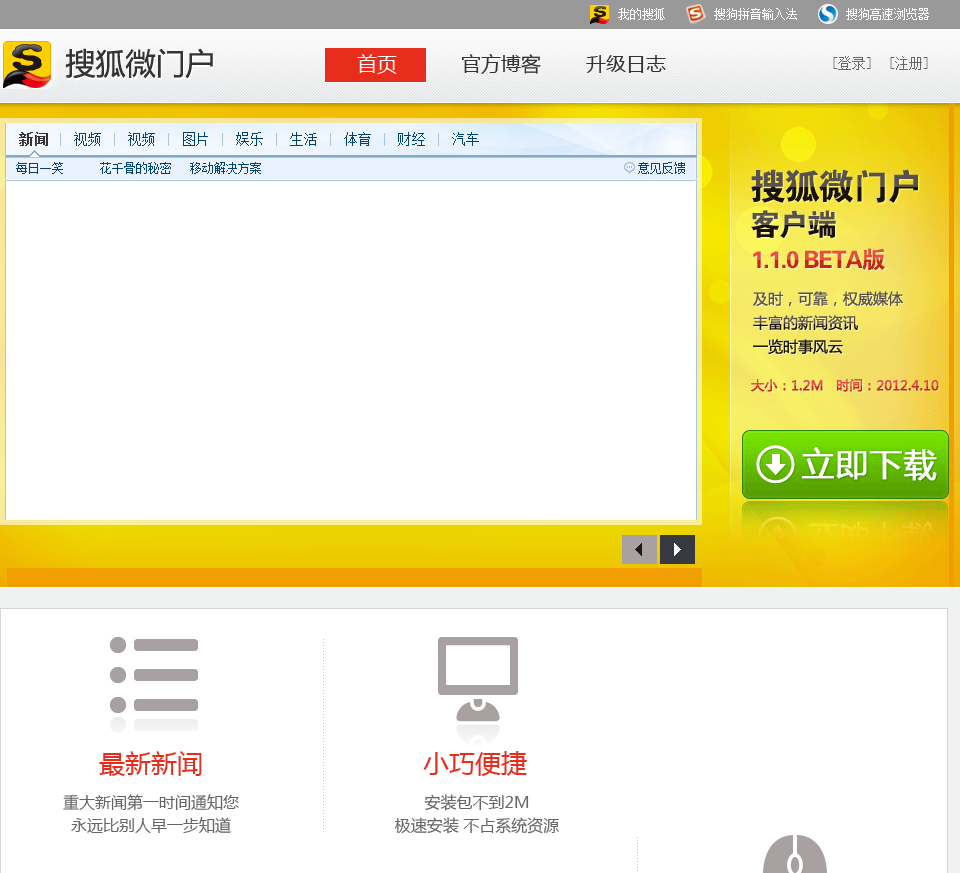Open 每日一笑 sub-link
The image size is (960, 873).
coord(40,168)
